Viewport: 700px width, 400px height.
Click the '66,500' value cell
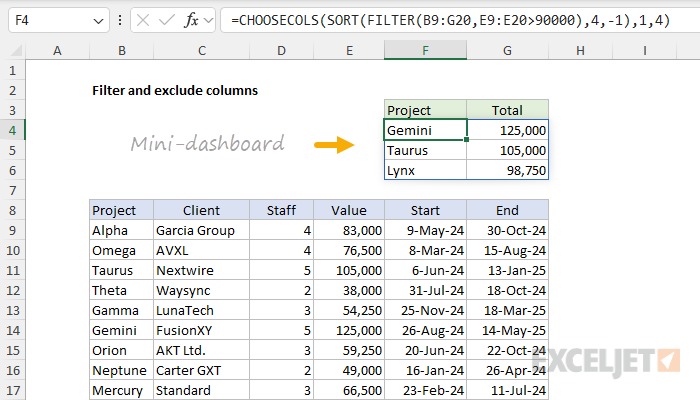349,391
